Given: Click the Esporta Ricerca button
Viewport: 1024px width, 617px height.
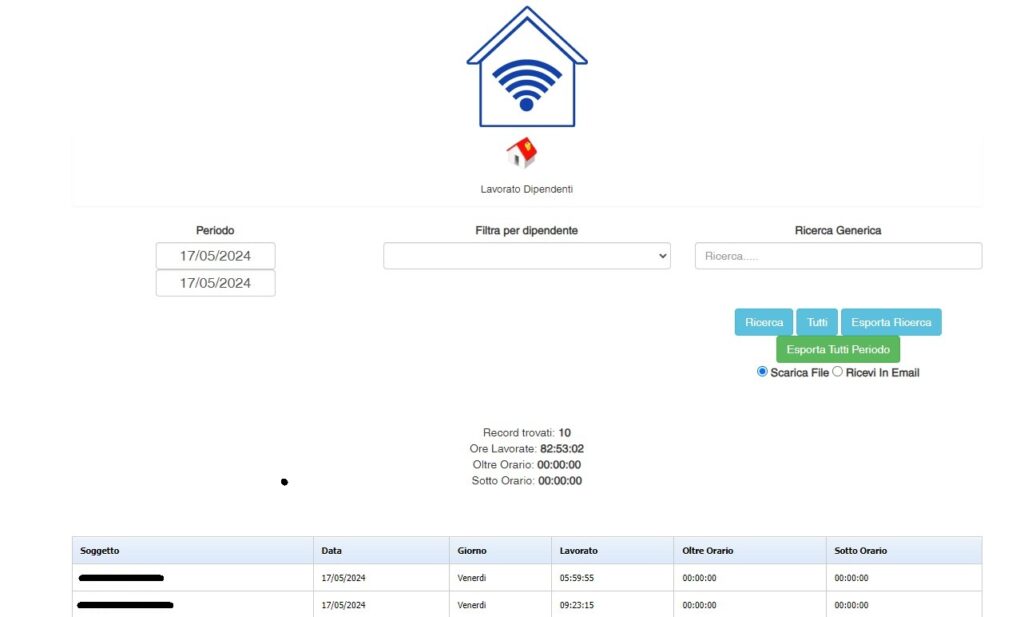Looking at the screenshot, I should [x=891, y=322].
